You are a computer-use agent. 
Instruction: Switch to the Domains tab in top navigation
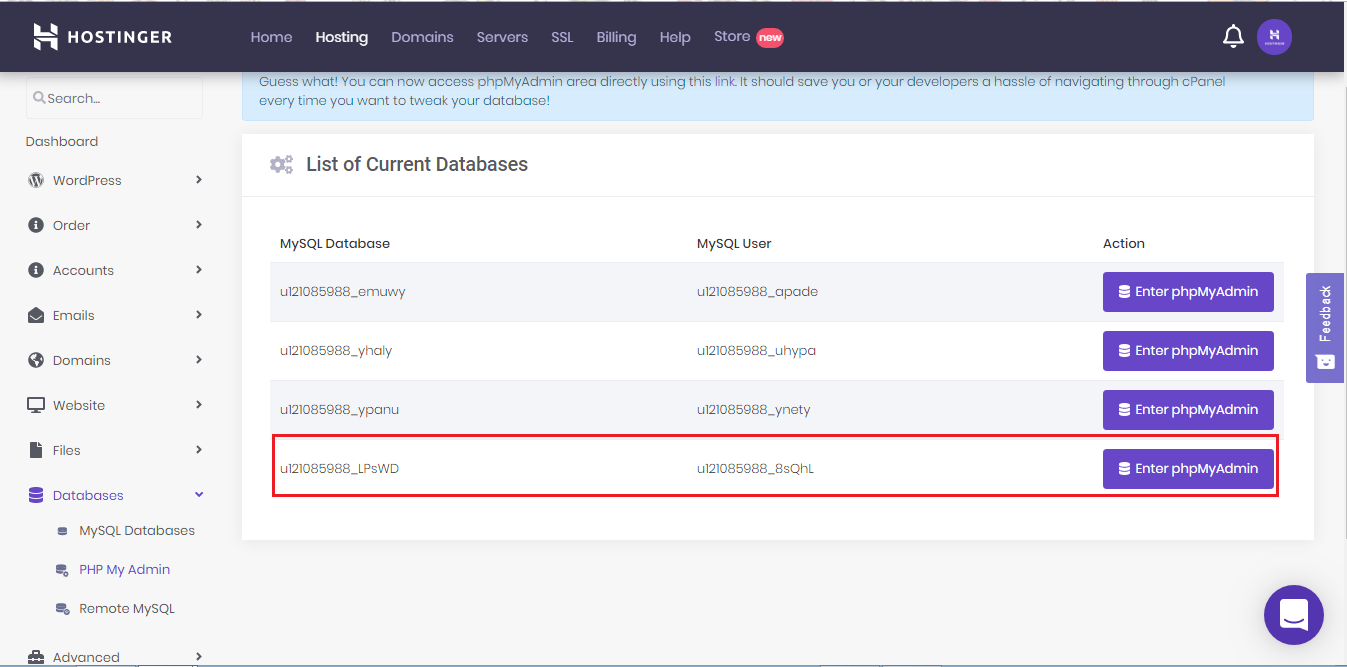pyautogui.click(x=422, y=37)
